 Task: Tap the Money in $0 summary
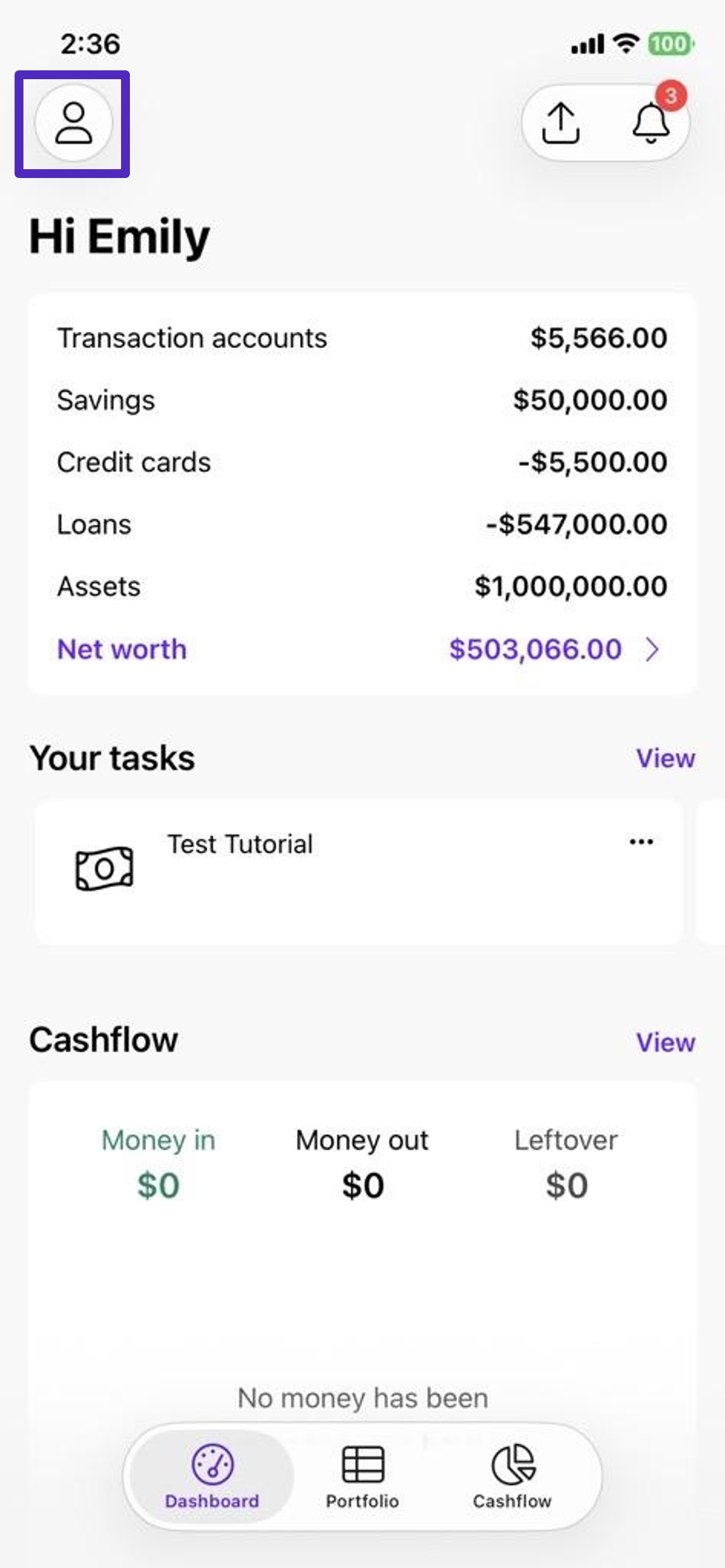tap(158, 1164)
